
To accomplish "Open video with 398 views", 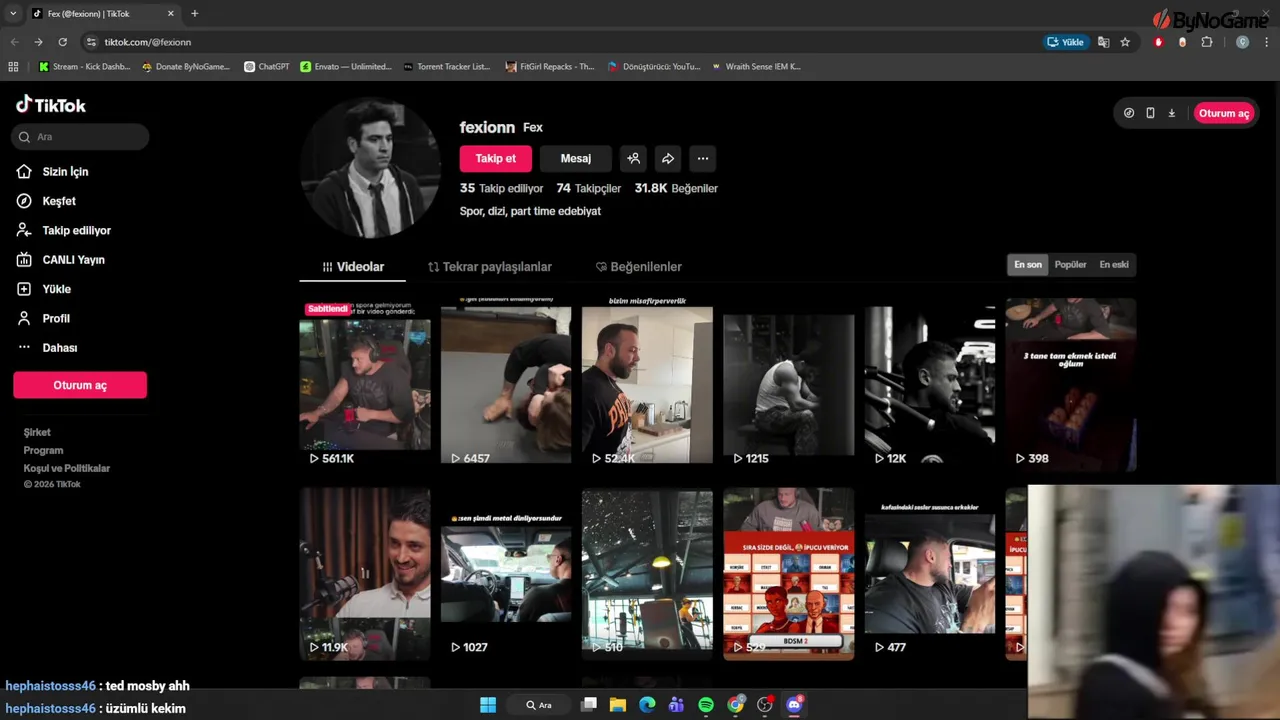I will pos(1071,384).
